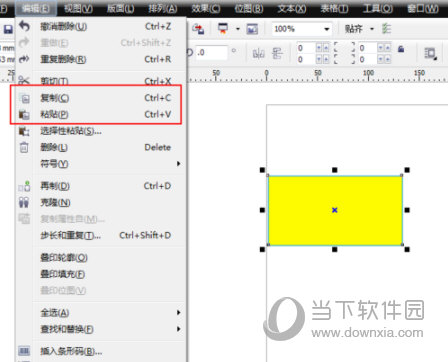Screen dimensions: 448x362
Task: Open the Application Launcher dropdown arrow
Action: 238,29
